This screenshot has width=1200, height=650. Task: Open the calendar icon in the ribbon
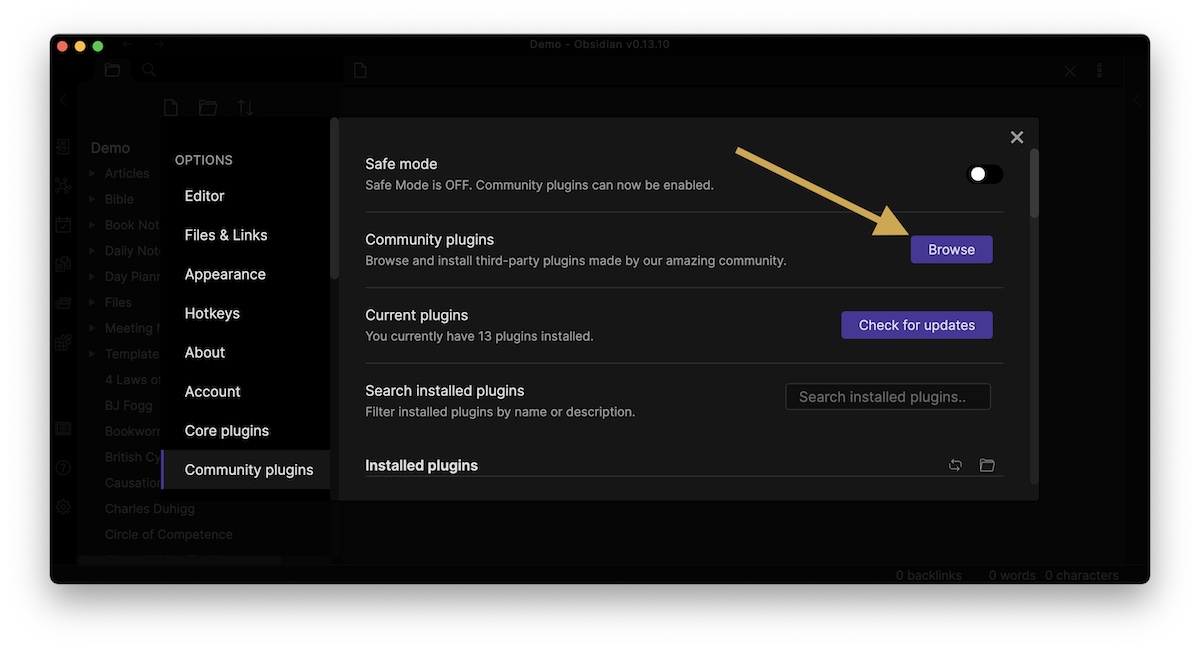tap(63, 225)
